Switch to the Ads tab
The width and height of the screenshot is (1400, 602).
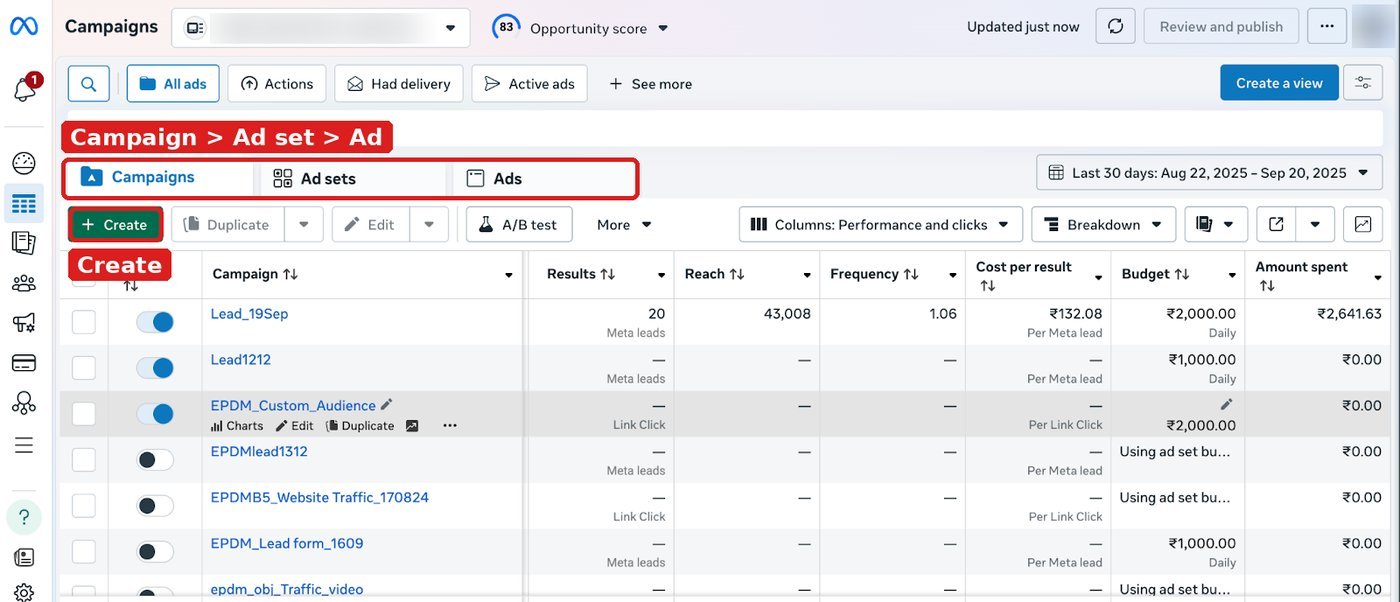tap(543, 179)
